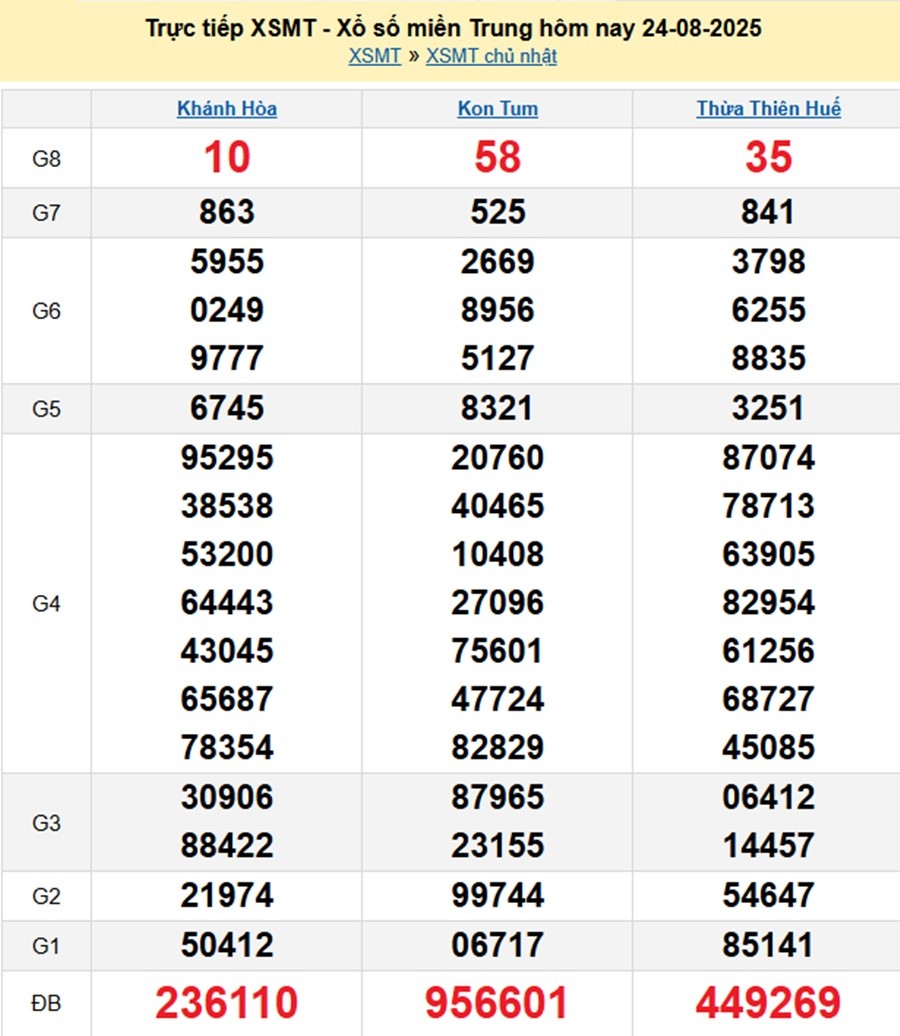
Task: Select Khánh Hòa G2 result 21974
Action: 227,896
